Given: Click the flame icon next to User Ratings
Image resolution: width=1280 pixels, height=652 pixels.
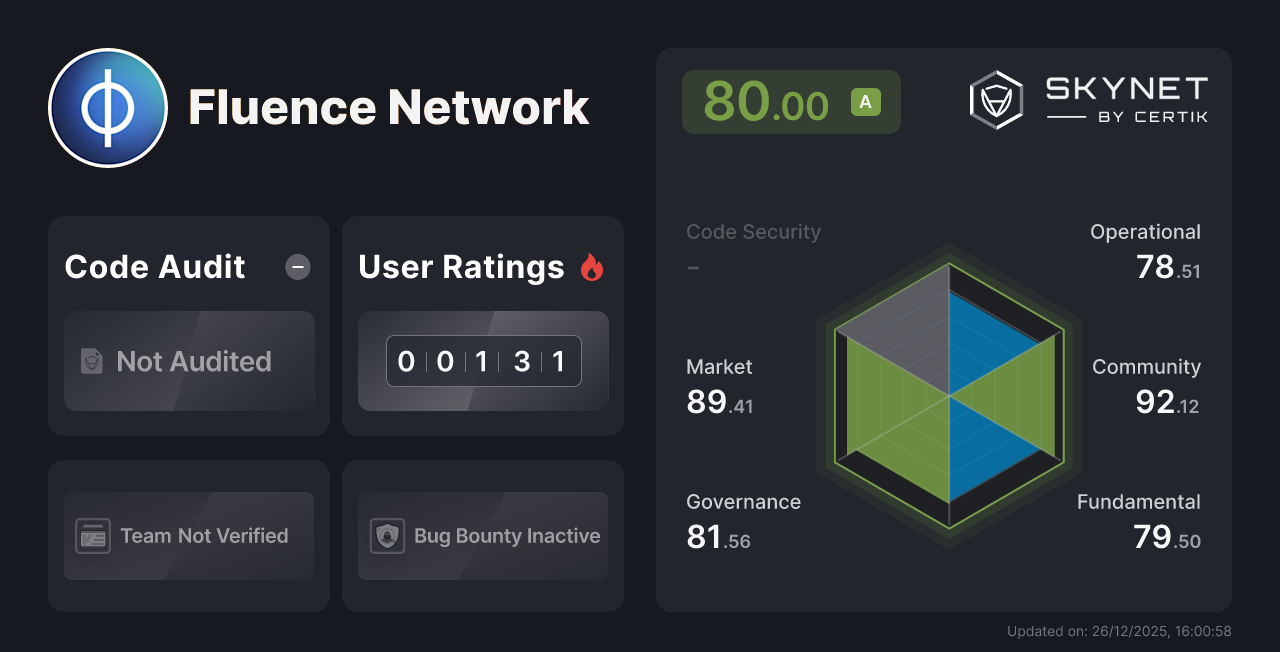Looking at the screenshot, I should (x=592, y=266).
